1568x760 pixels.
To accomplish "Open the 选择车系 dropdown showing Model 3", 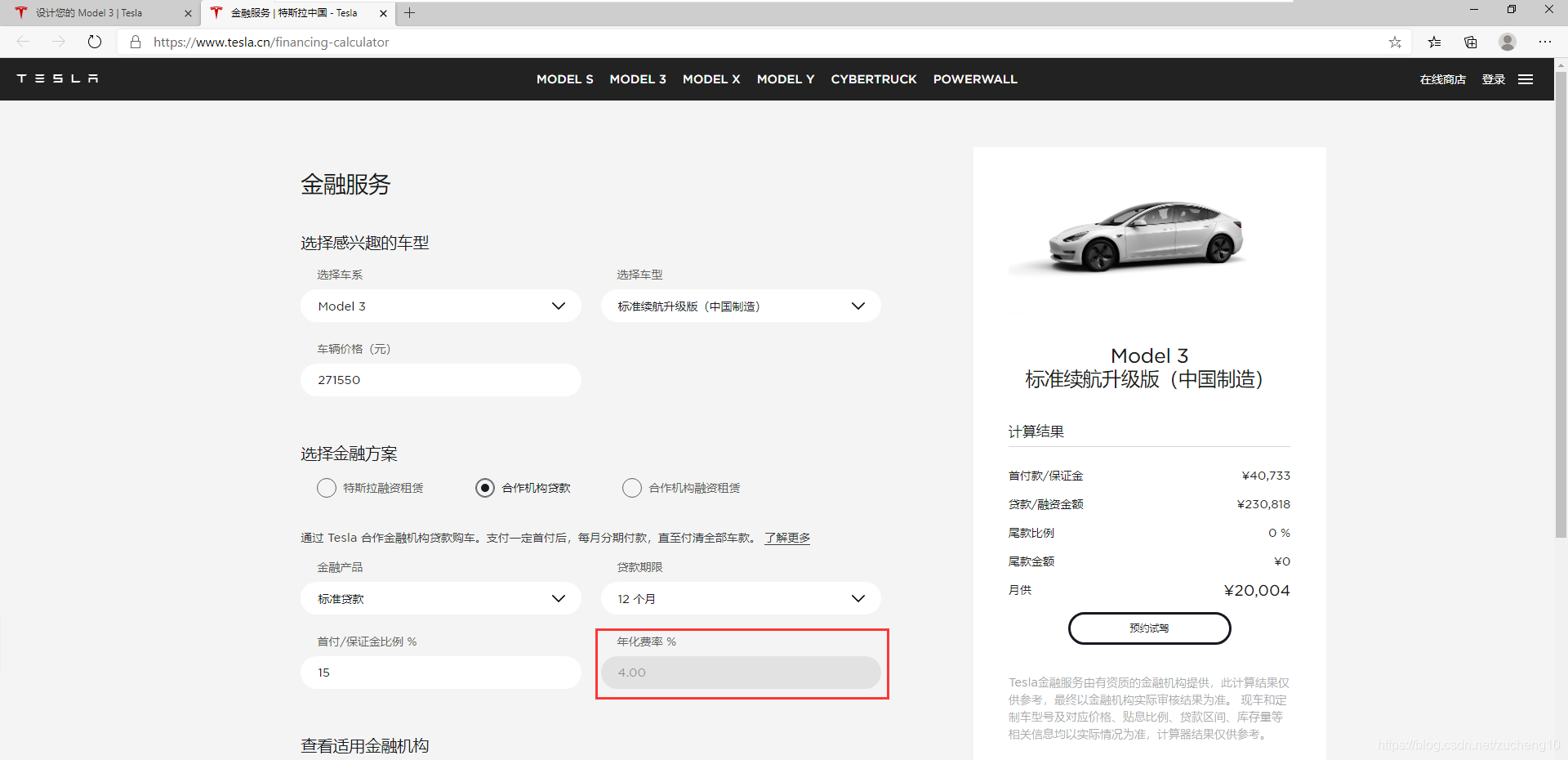I will tap(441, 306).
